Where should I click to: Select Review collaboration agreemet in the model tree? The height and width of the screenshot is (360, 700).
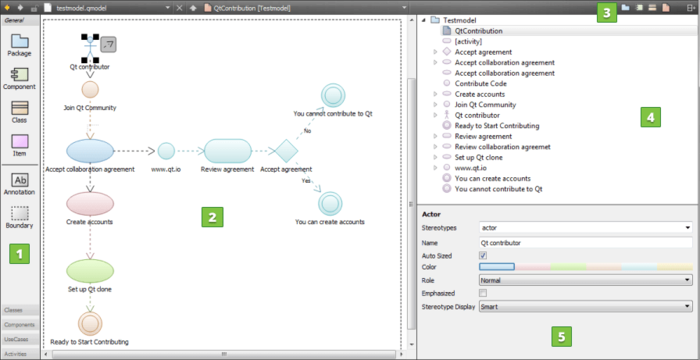coord(503,147)
